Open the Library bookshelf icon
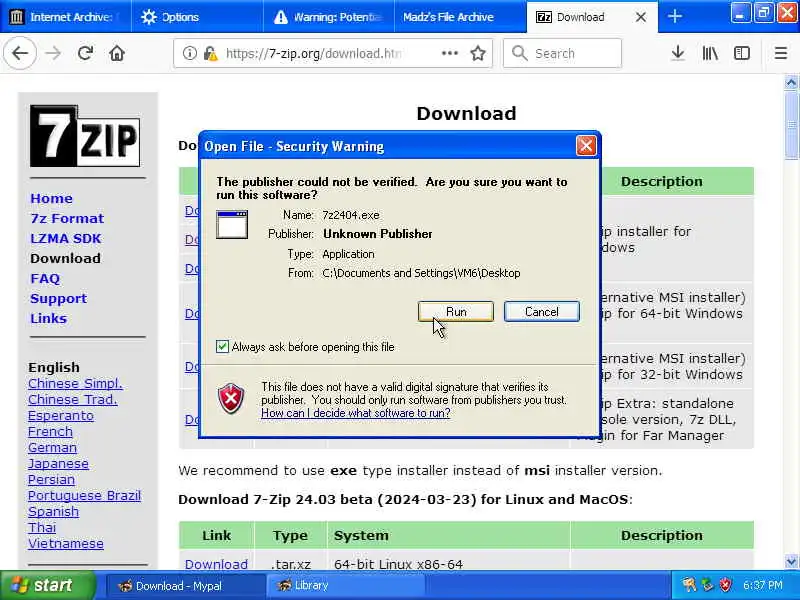800x600 pixels. pyautogui.click(x=710, y=53)
